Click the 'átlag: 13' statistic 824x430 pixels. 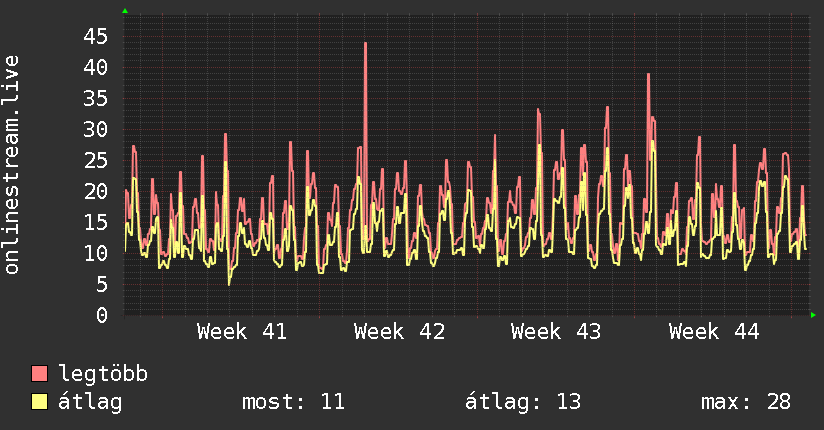coord(523,402)
